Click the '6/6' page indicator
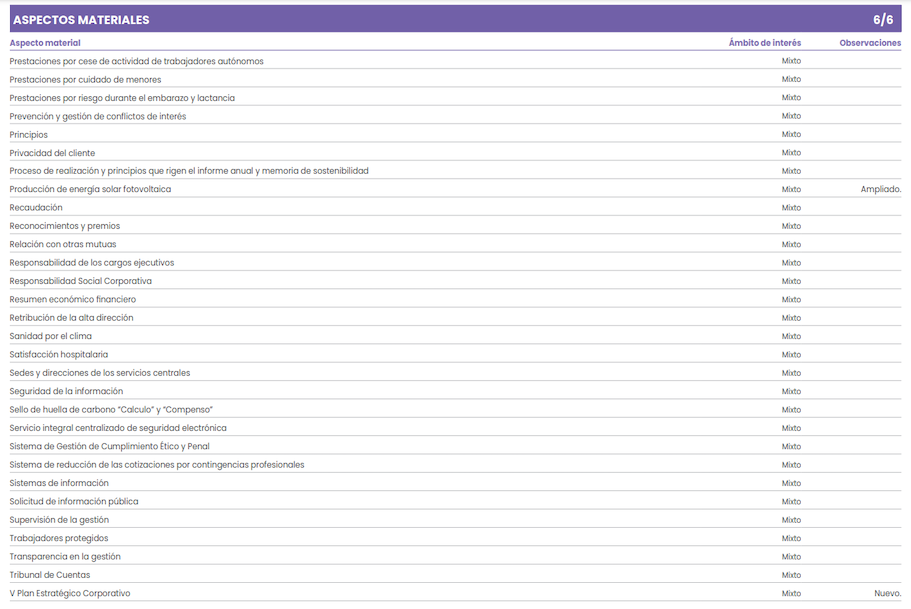This screenshot has height=609, width=911. coord(883,20)
